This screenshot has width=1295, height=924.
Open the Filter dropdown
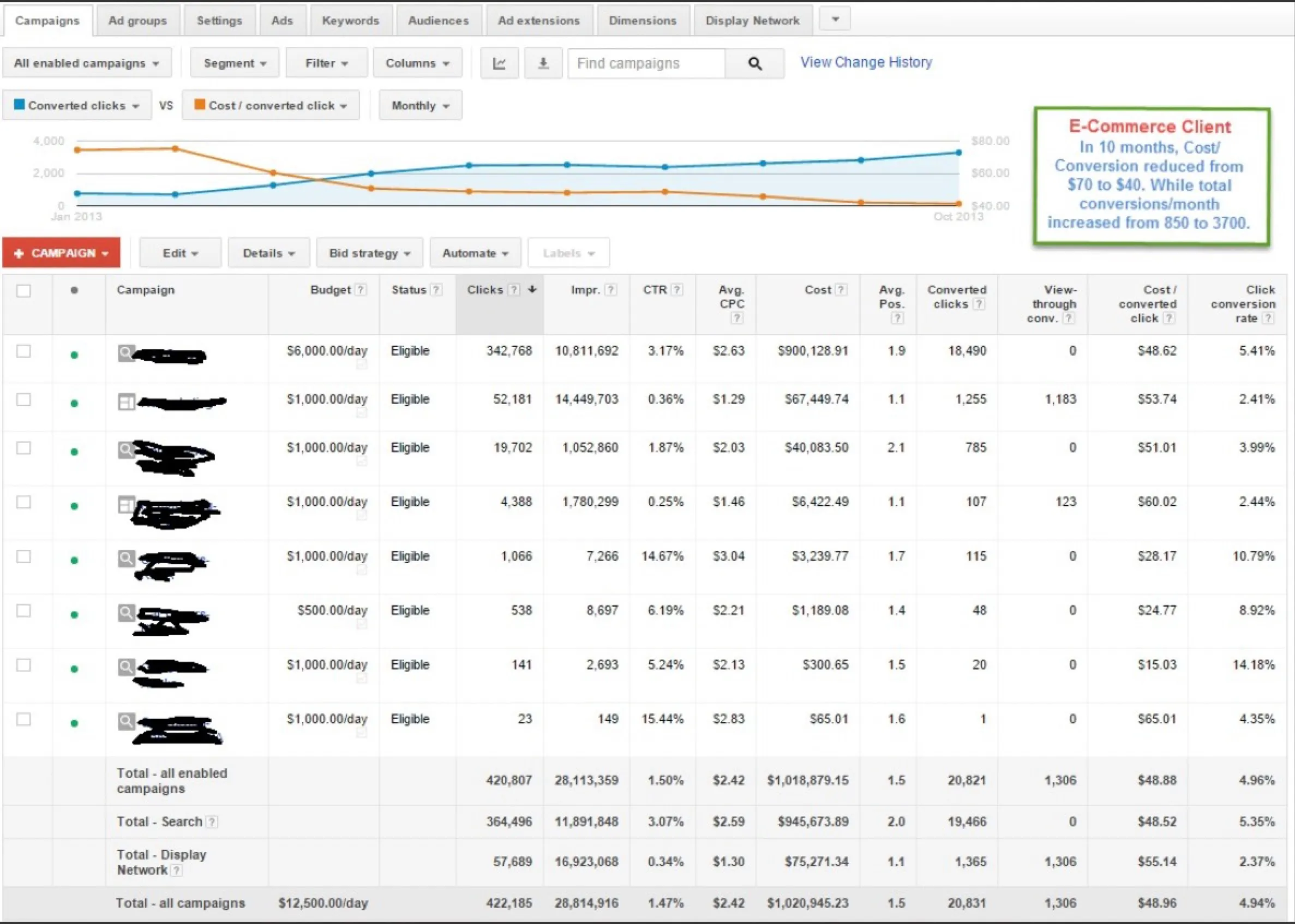point(327,63)
